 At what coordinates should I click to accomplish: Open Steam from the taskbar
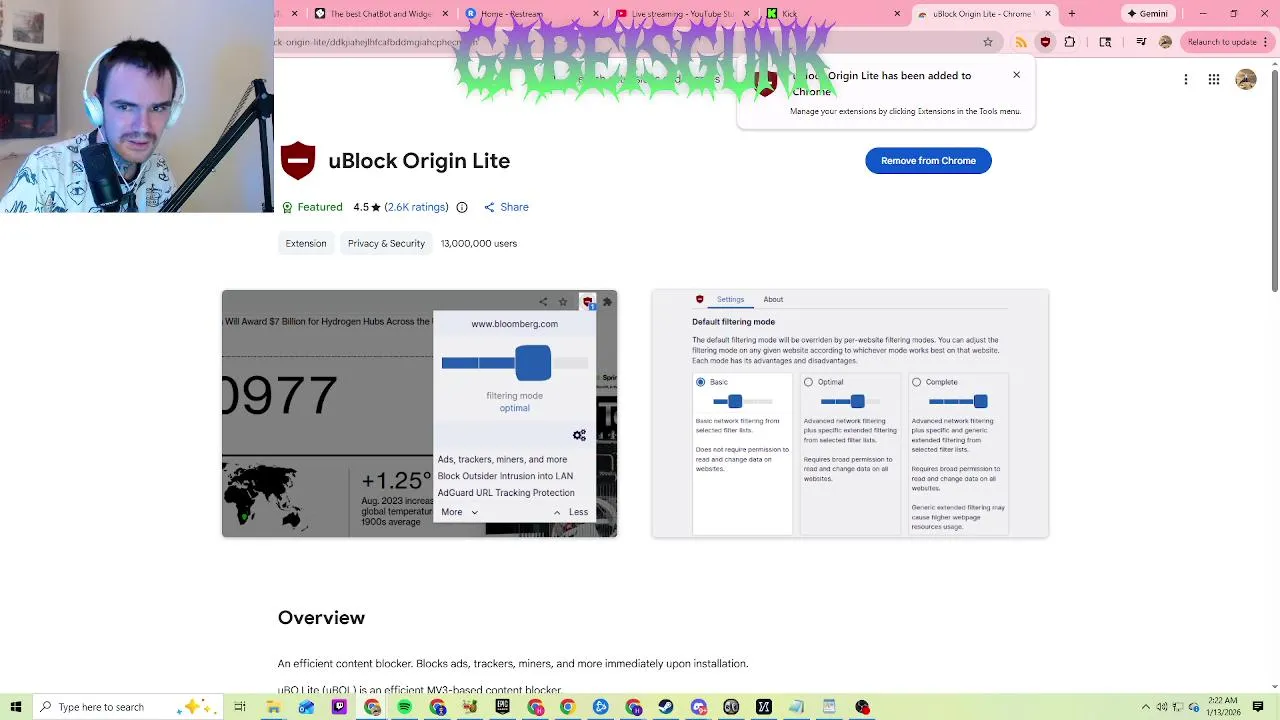point(665,707)
